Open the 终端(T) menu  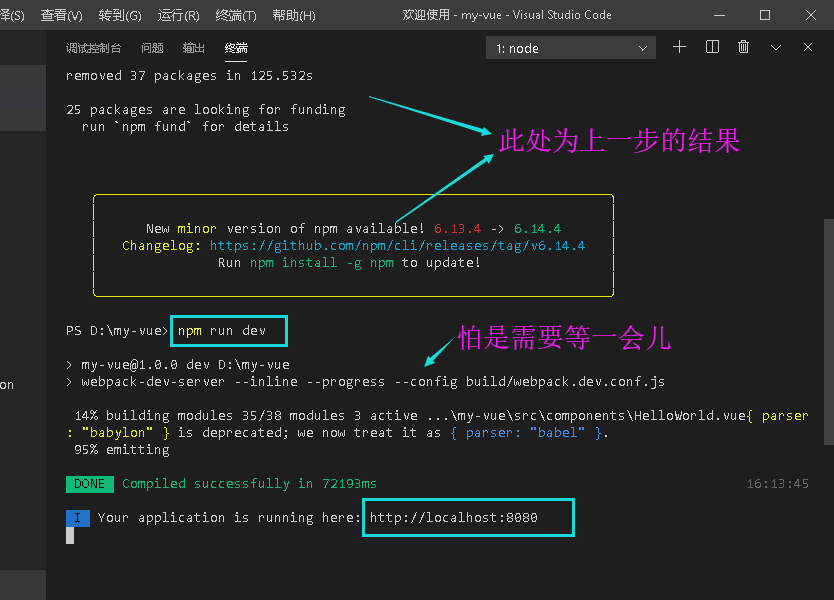pos(234,15)
